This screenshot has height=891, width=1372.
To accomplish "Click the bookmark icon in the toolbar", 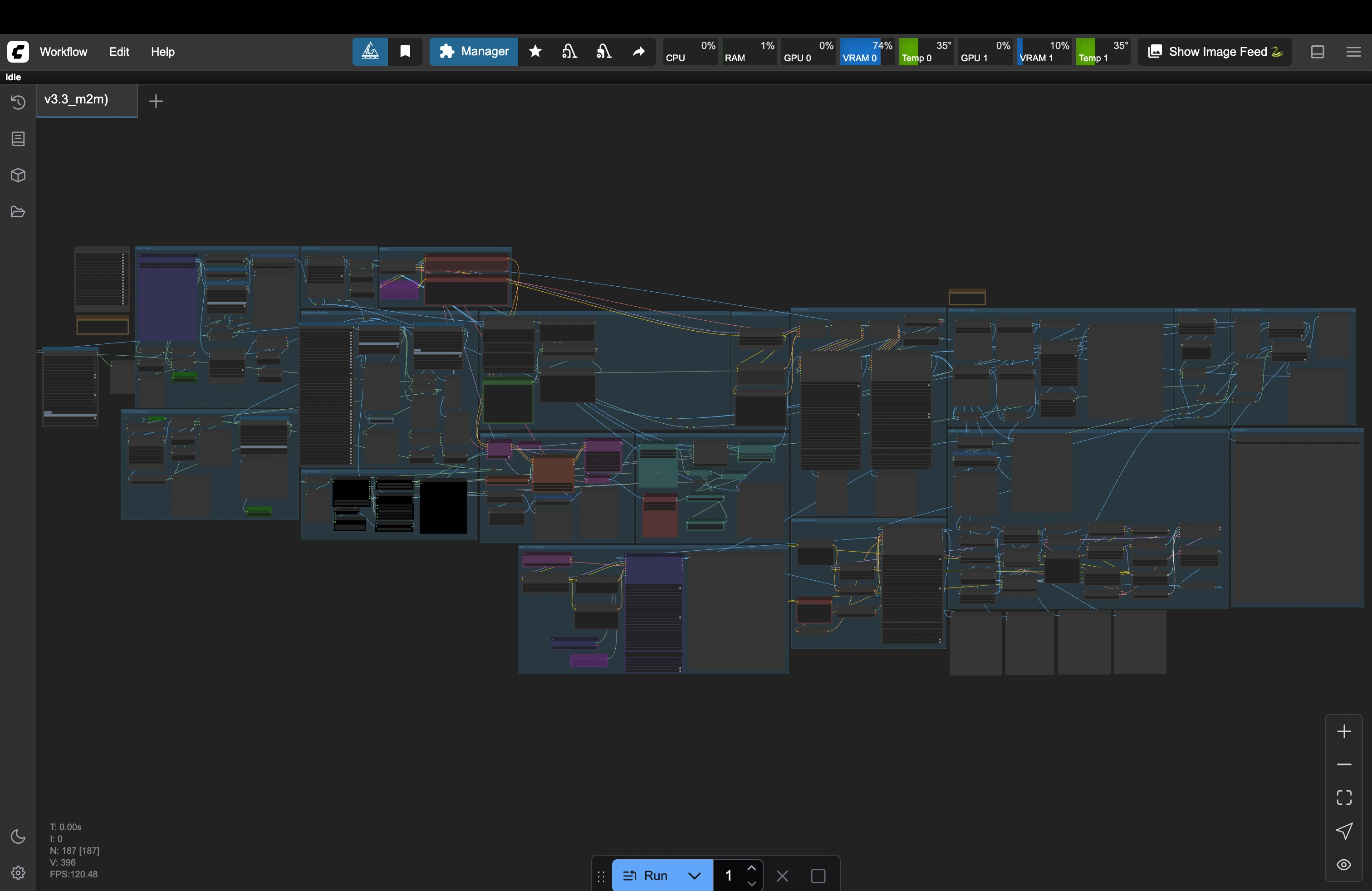I will pyautogui.click(x=405, y=52).
